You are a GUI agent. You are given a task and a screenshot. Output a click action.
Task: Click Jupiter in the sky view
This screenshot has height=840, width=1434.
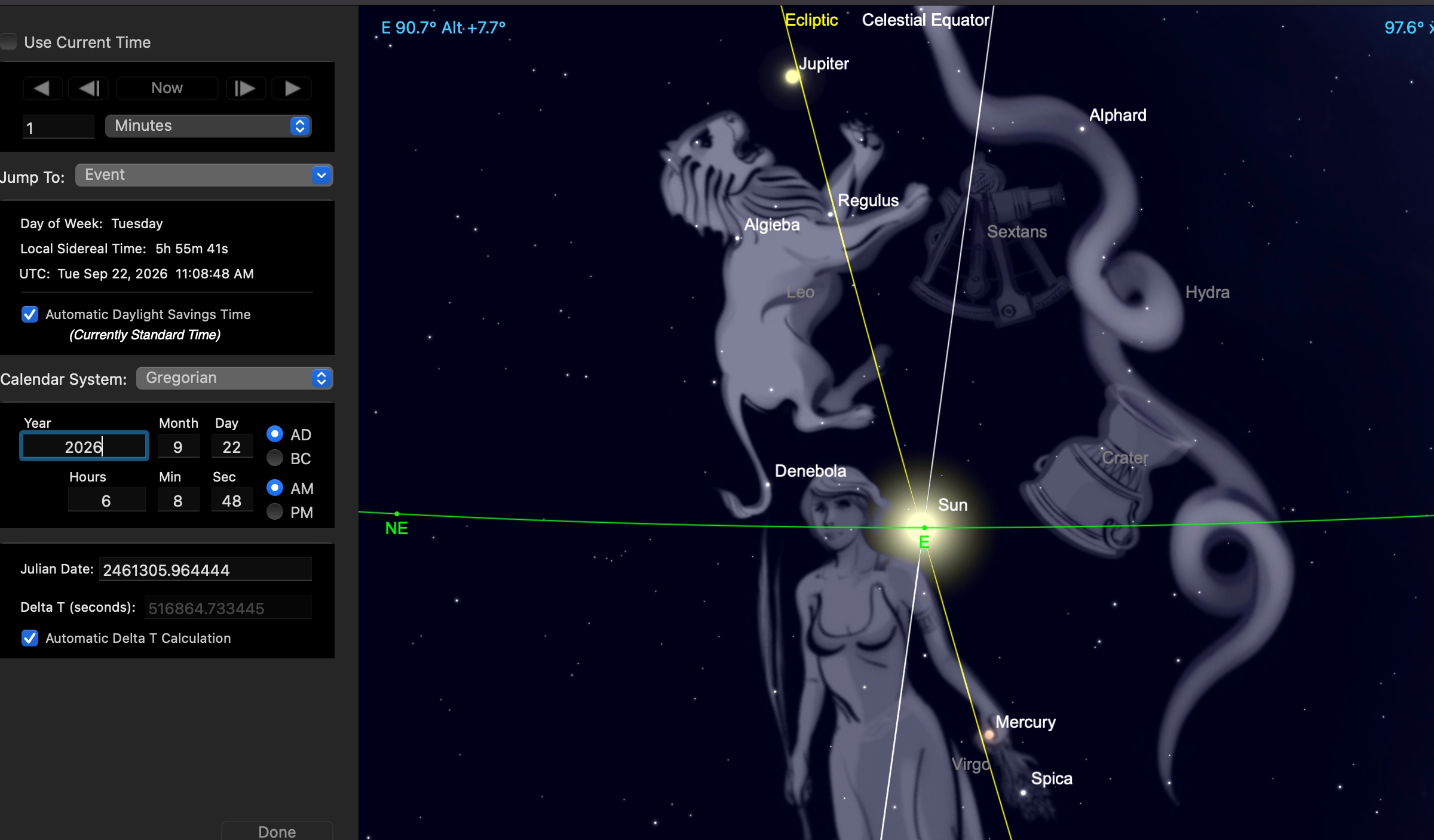click(x=792, y=76)
